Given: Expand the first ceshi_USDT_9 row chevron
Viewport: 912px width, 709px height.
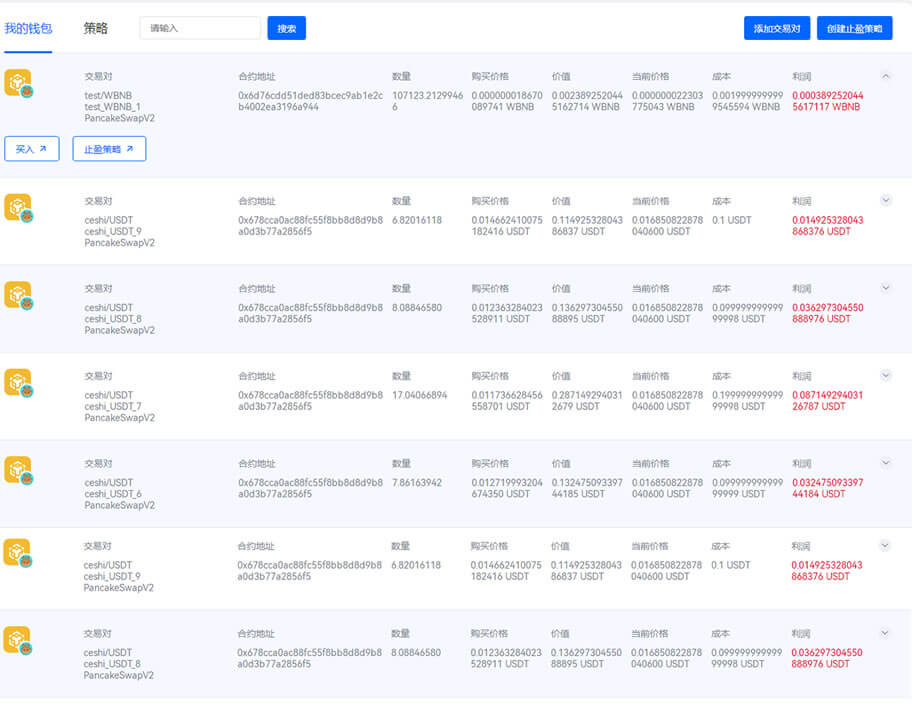Looking at the screenshot, I should coord(885,200).
